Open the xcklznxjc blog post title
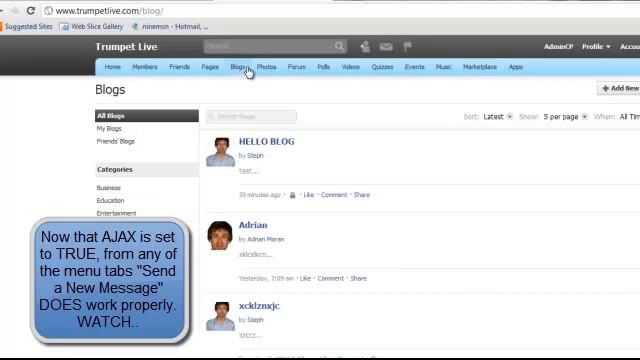Image resolution: width=640 pixels, height=360 pixels. coord(259,306)
